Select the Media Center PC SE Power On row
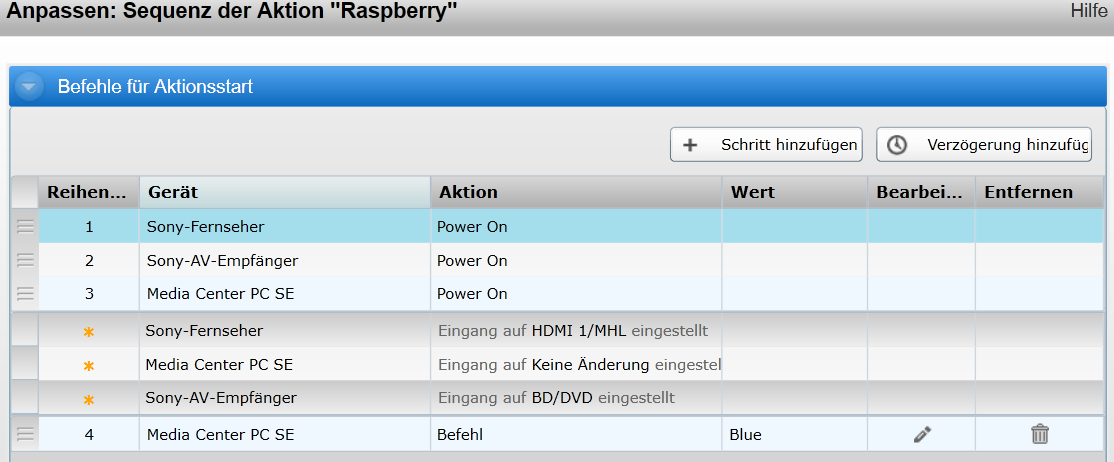The height and width of the screenshot is (462, 1114). coord(558,293)
